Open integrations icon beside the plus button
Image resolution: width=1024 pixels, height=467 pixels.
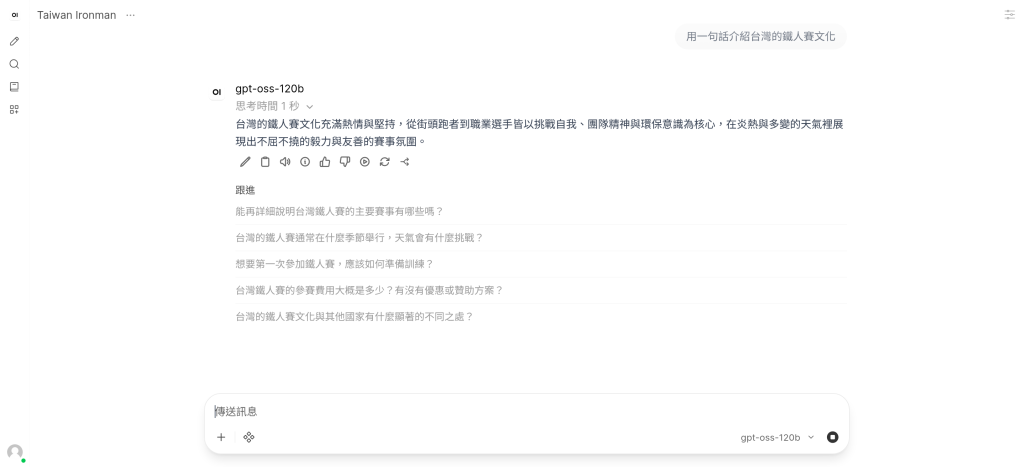249,437
